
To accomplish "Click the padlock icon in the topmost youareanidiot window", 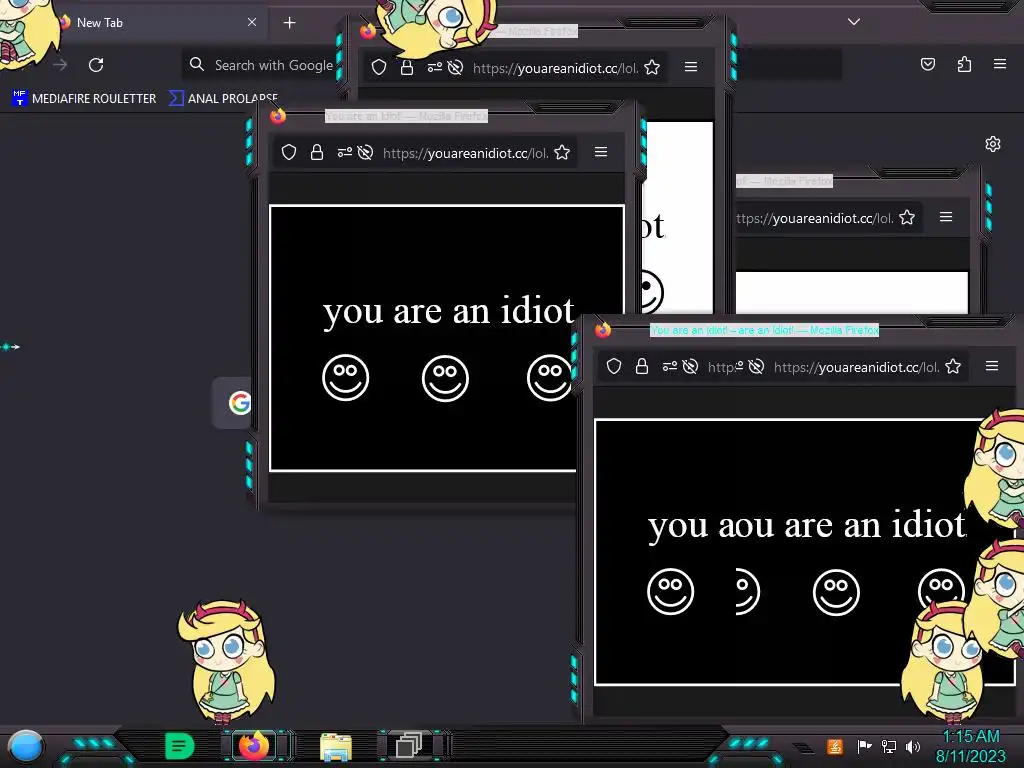I will 407,67.
